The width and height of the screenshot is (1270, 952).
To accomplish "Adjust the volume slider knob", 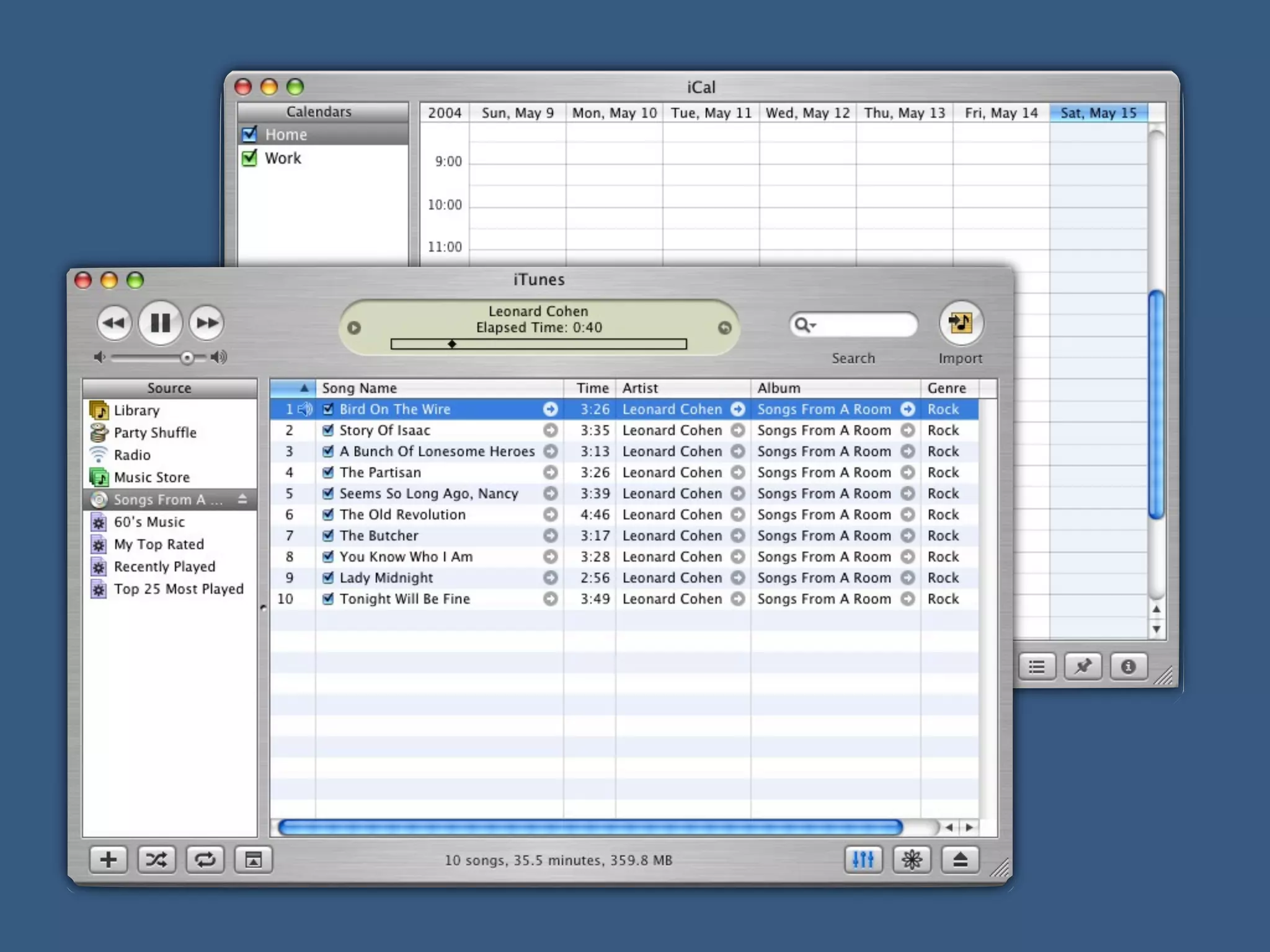I will tap(187, 358).
